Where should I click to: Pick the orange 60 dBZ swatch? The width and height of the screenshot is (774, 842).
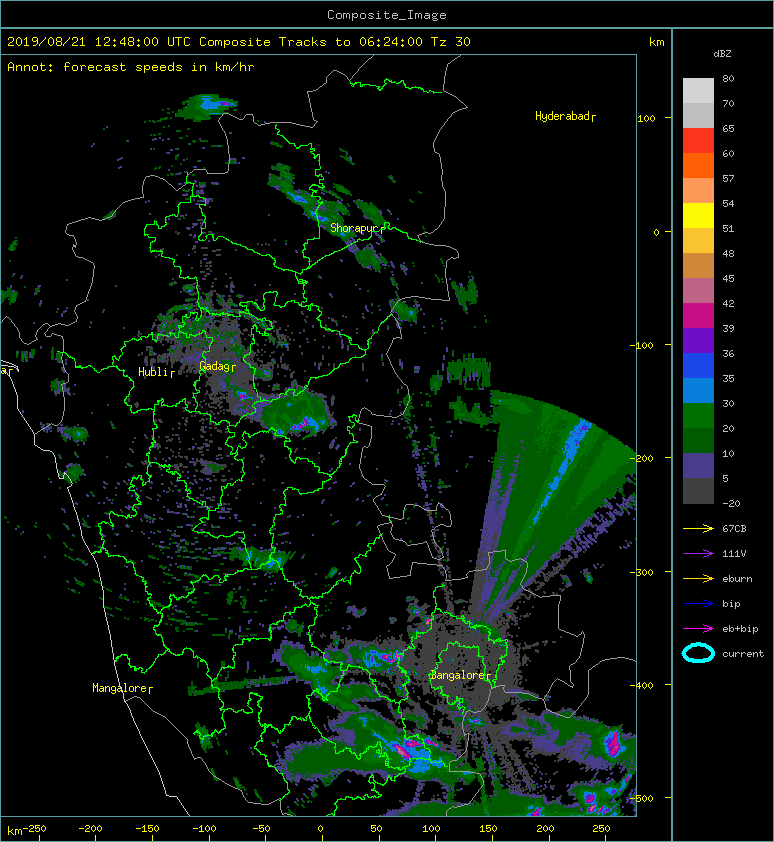point(698,165)
